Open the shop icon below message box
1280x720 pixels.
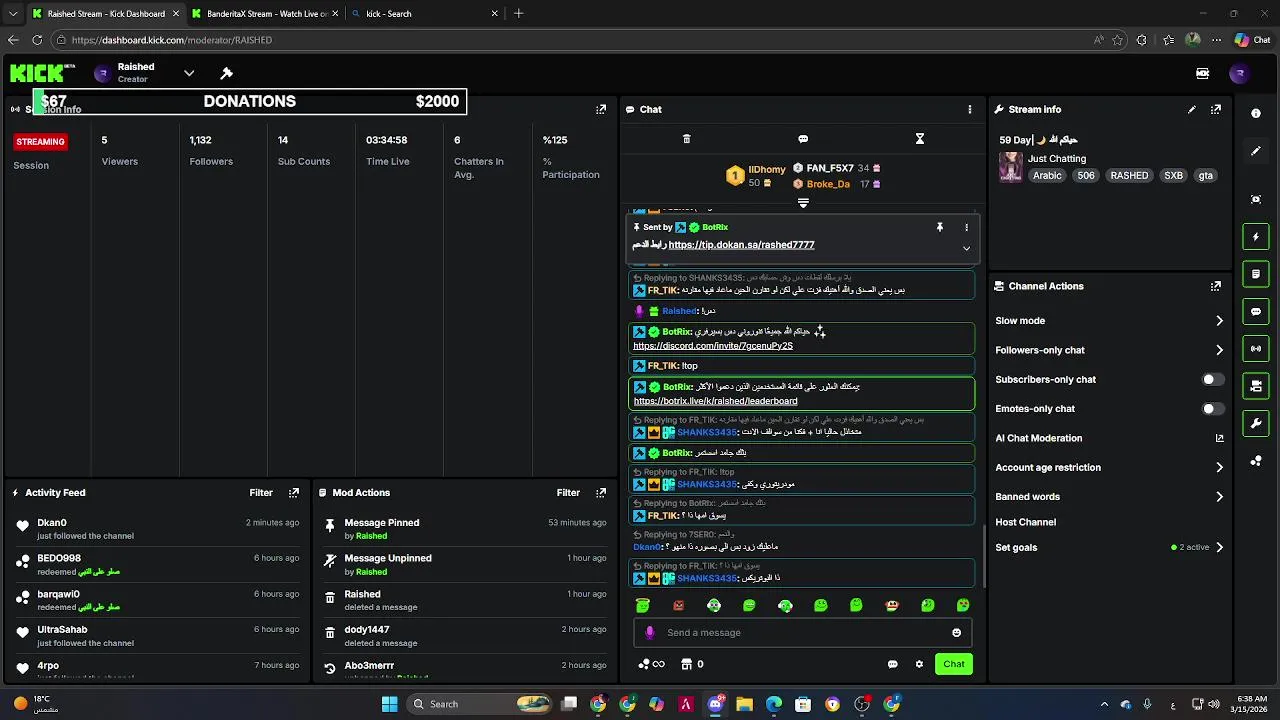[x=686, y=664]
